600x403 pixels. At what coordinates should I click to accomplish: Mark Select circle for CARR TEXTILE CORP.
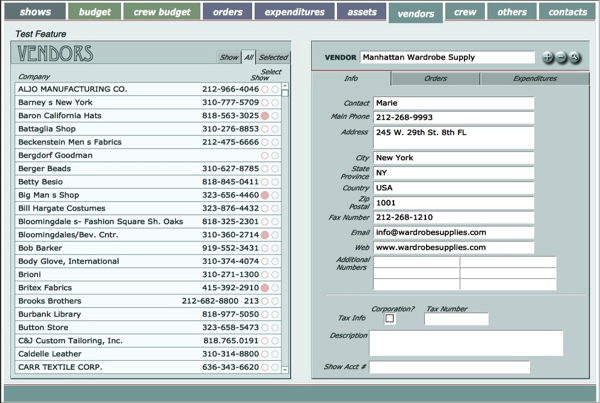tap(275, 367)
